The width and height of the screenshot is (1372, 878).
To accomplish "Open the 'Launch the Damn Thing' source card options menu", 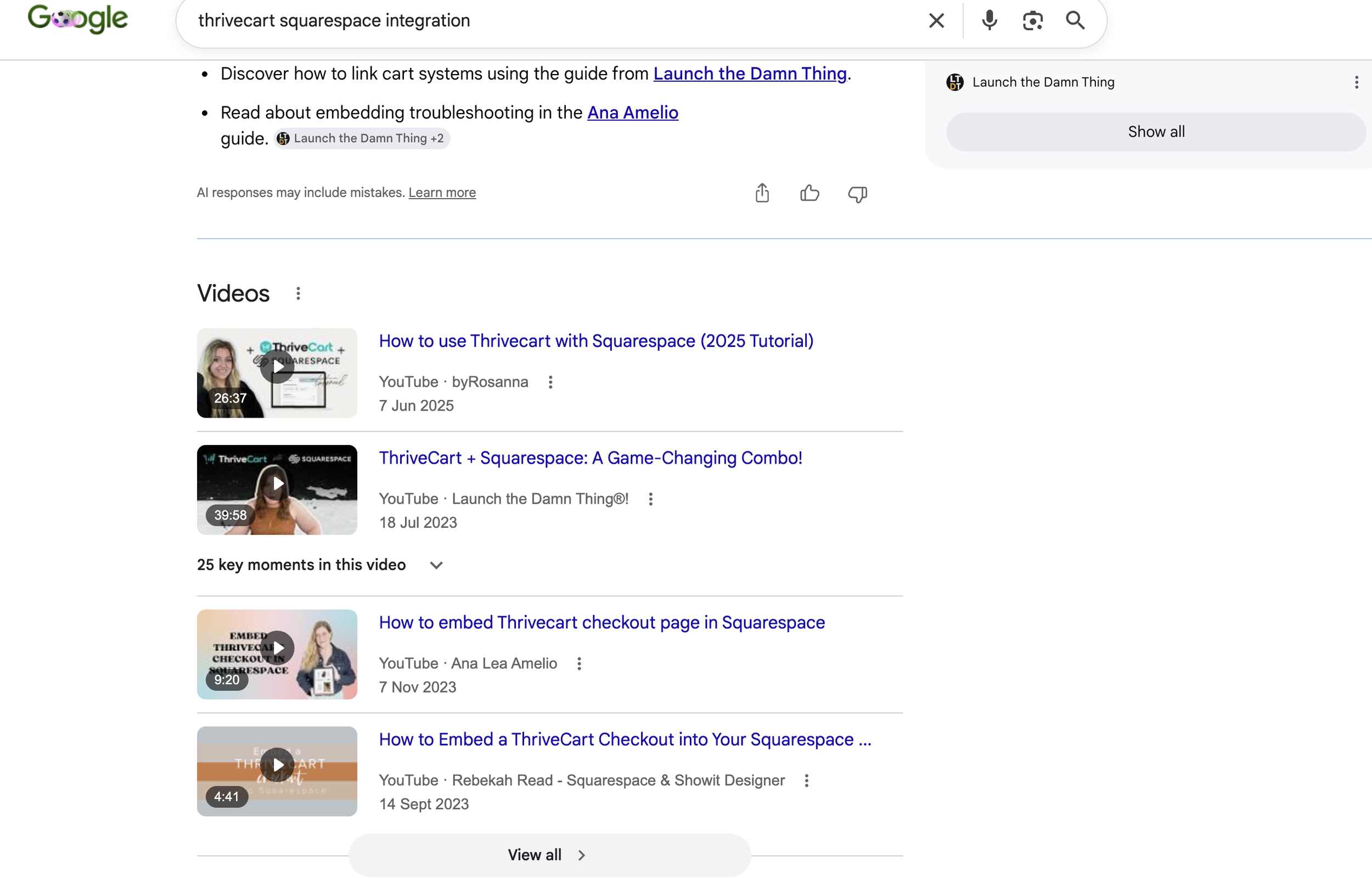I will point(1356,83).
